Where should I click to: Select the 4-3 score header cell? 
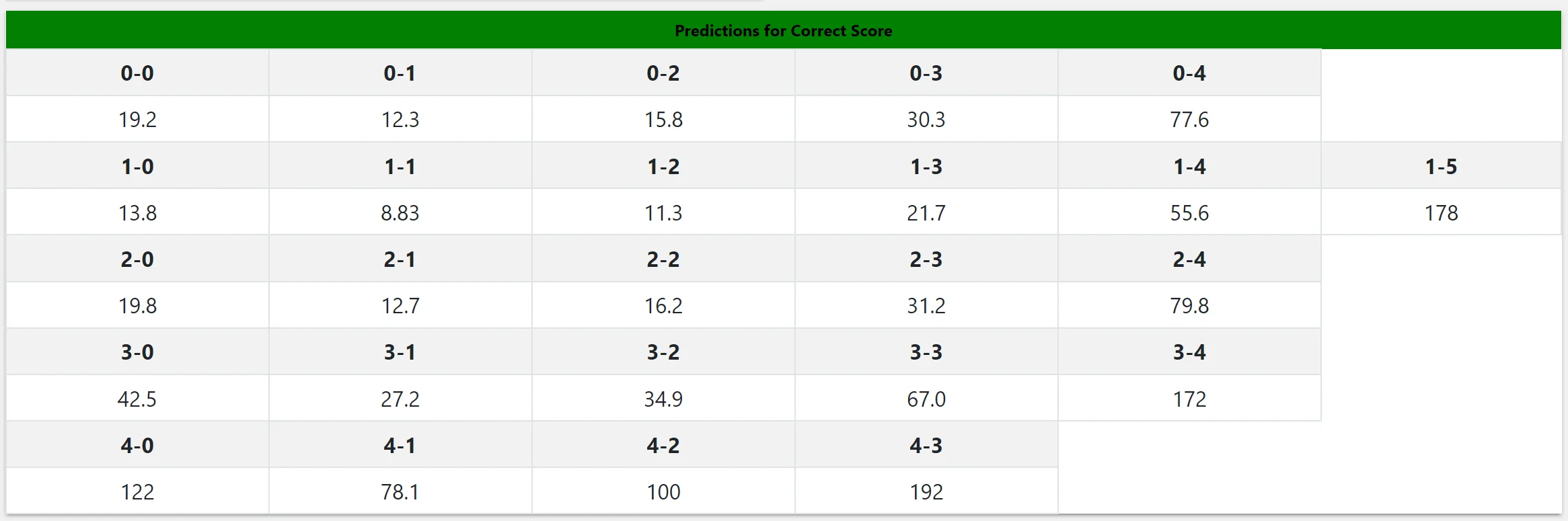point(926,446)
